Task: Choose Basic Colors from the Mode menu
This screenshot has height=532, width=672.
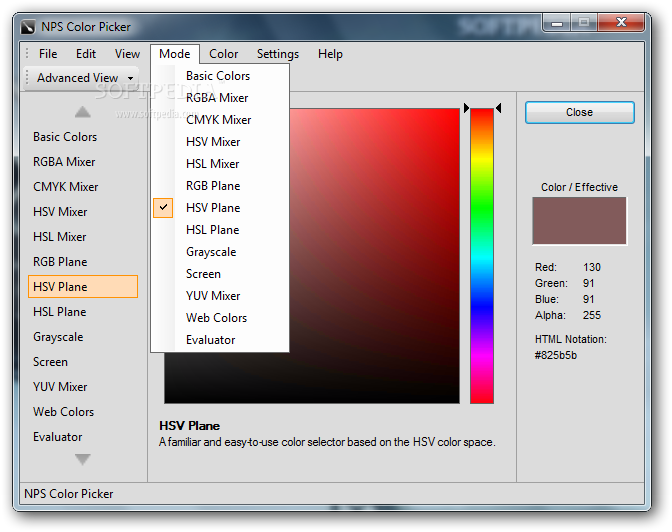Action: [220, 76]
